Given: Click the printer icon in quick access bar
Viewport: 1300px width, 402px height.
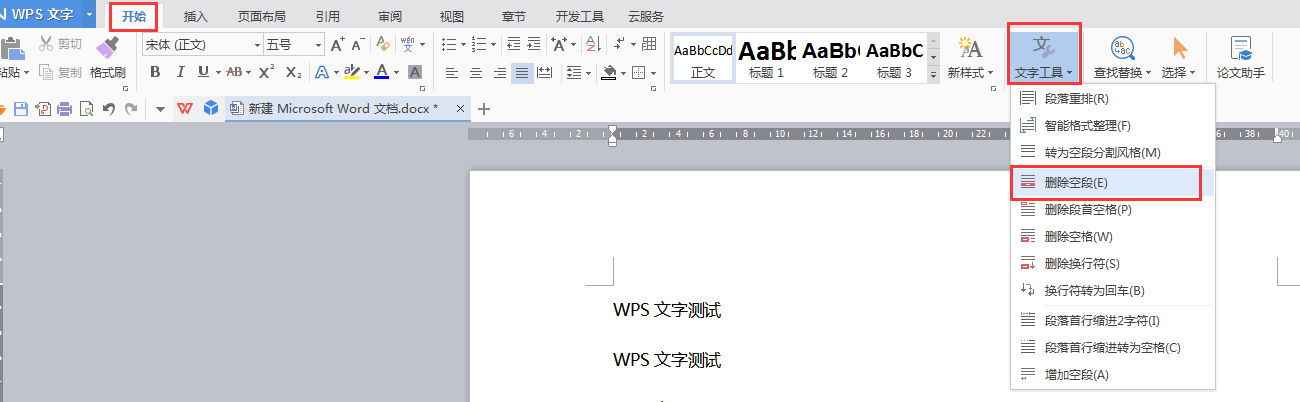Looking at the screenshot, I should pyautogui.click(x=64, y=108).
